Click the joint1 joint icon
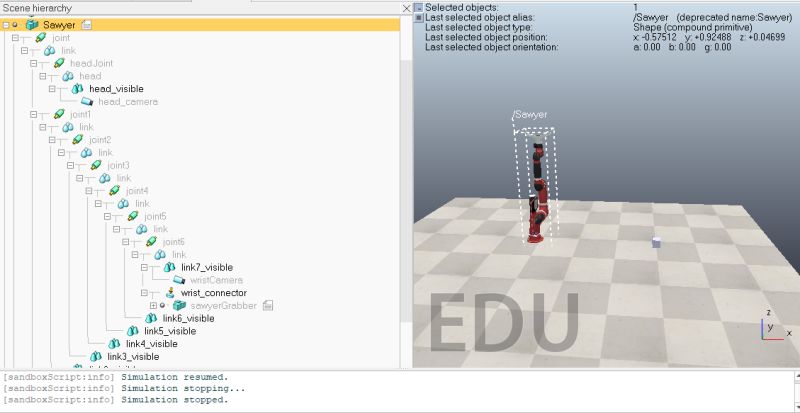The height and width of the screenshot is (413, 800). pyautogui.click(x=59, y=114)
